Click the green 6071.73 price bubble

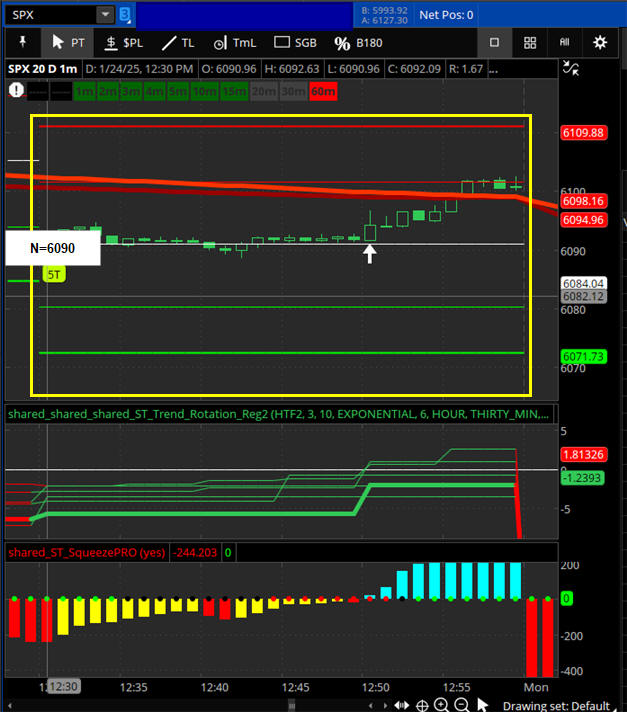click(583, 356)
